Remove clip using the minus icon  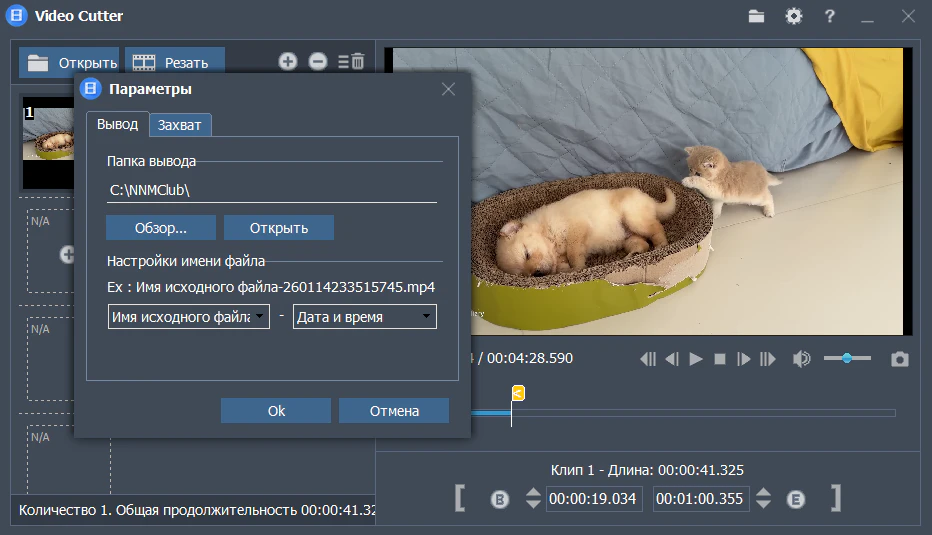[x=318, y=62]
